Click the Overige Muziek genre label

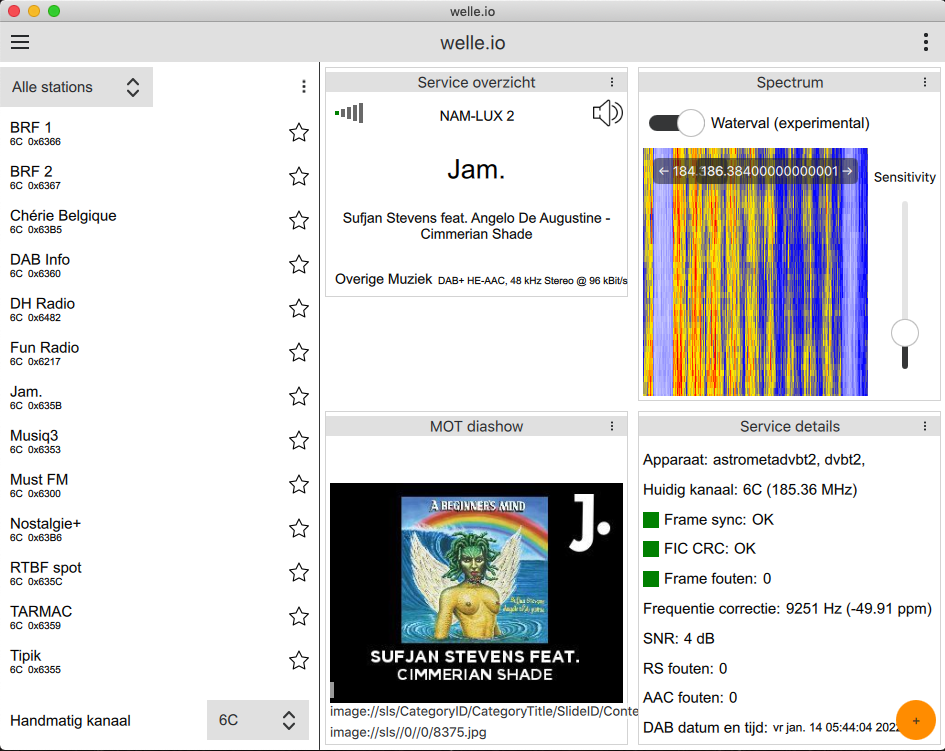(383, 279)
